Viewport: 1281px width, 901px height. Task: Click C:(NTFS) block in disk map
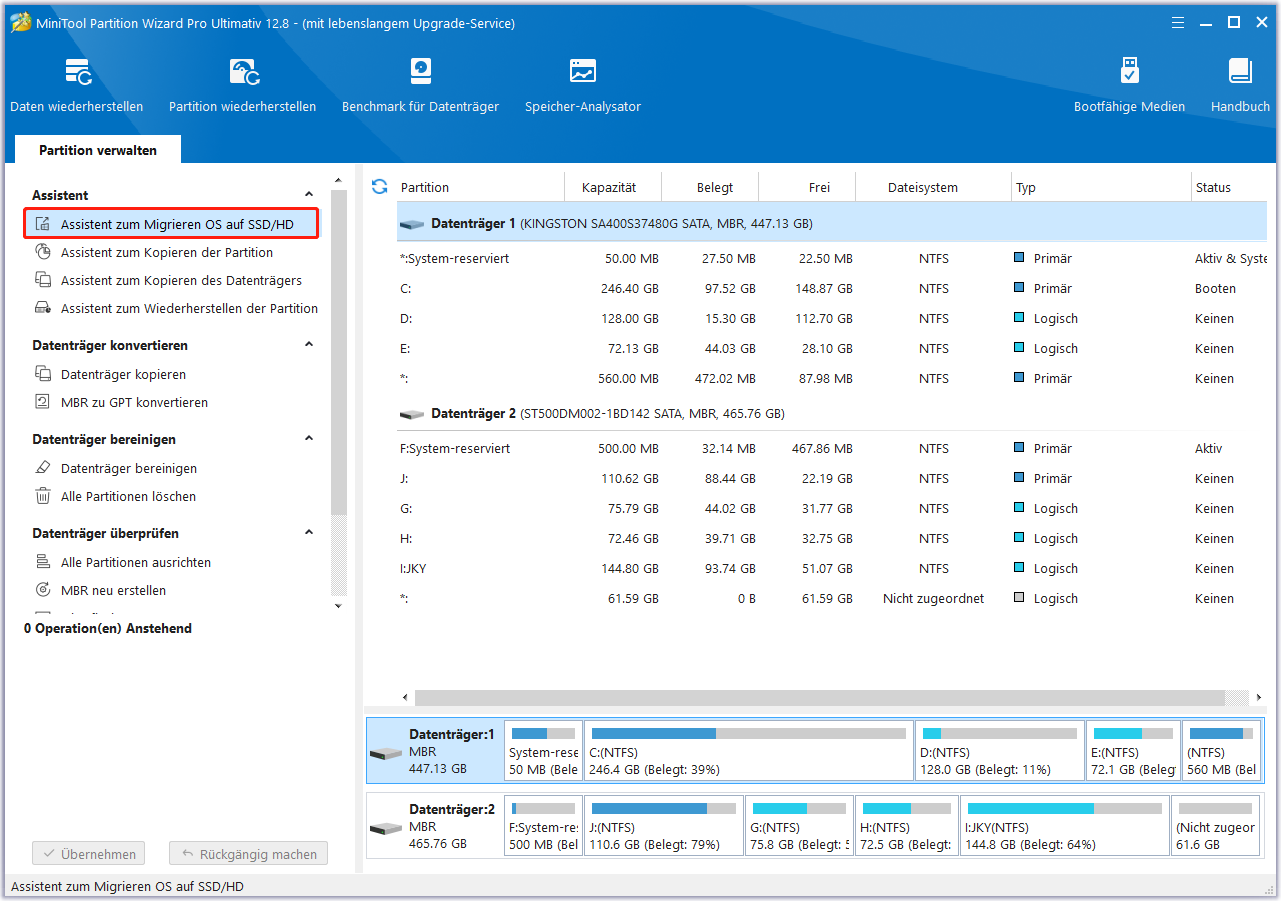pyautogui.click(x=749, y=750)
